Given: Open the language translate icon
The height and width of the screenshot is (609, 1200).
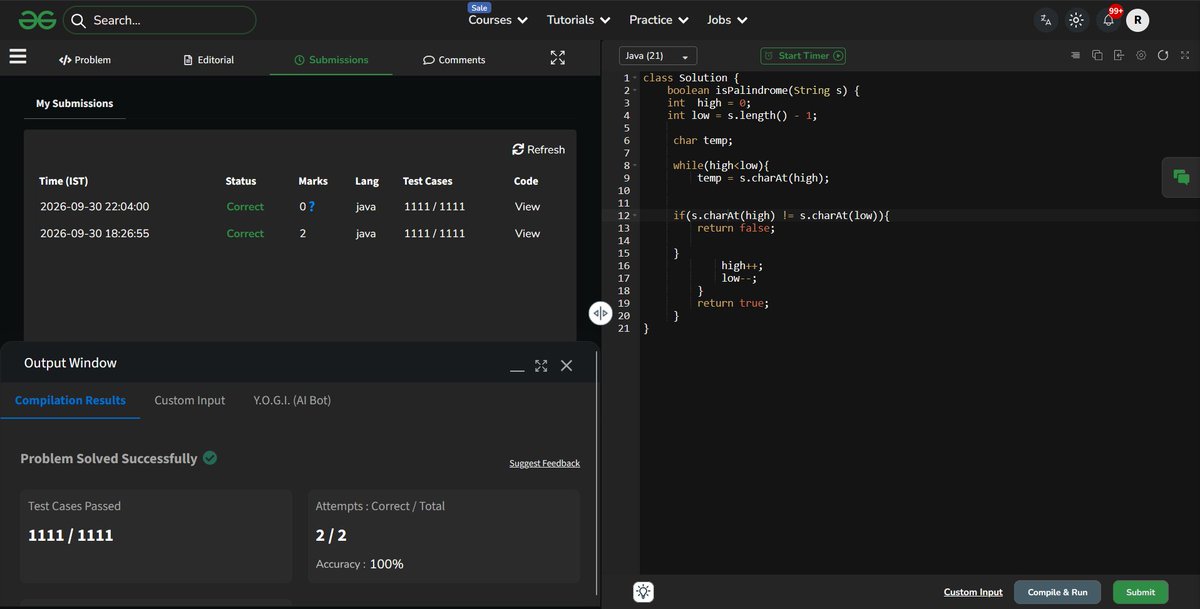Looking at the screenshot, I should (x=1045, y=20).
